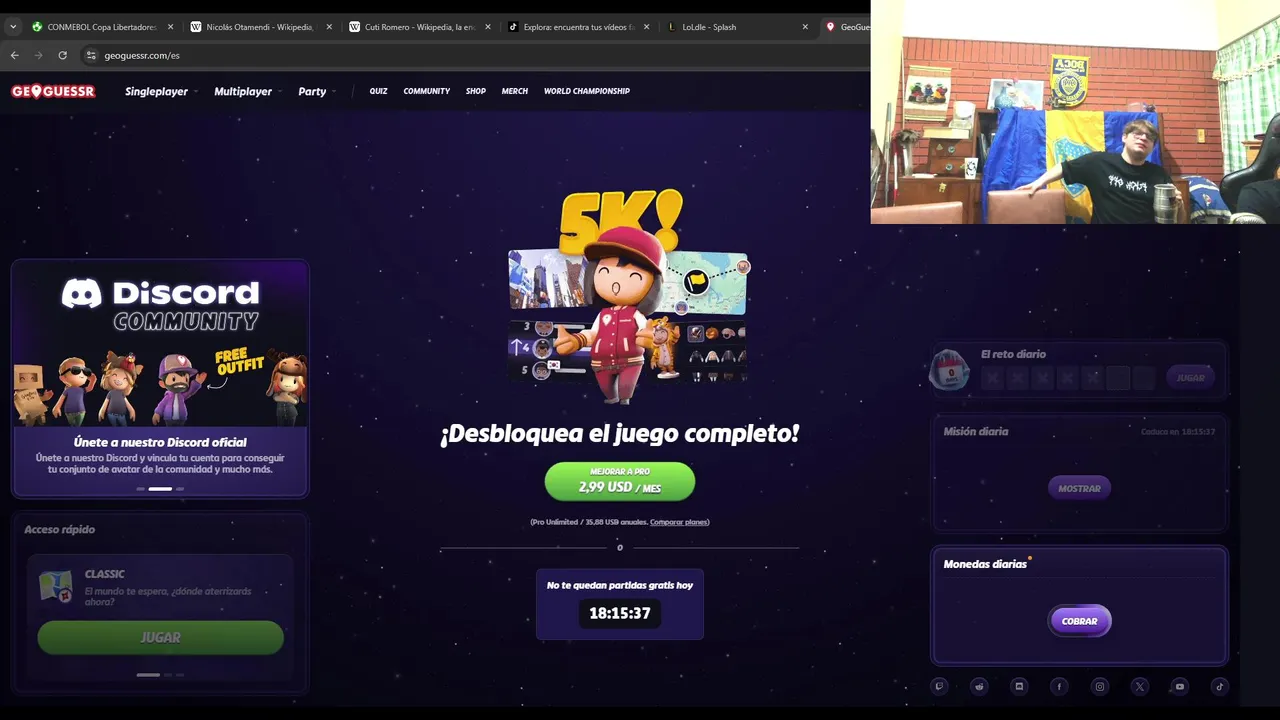Go back with the browser back arrow
Image resolution: width=1280 pixels, height=720 pixels.
[14, 55]
